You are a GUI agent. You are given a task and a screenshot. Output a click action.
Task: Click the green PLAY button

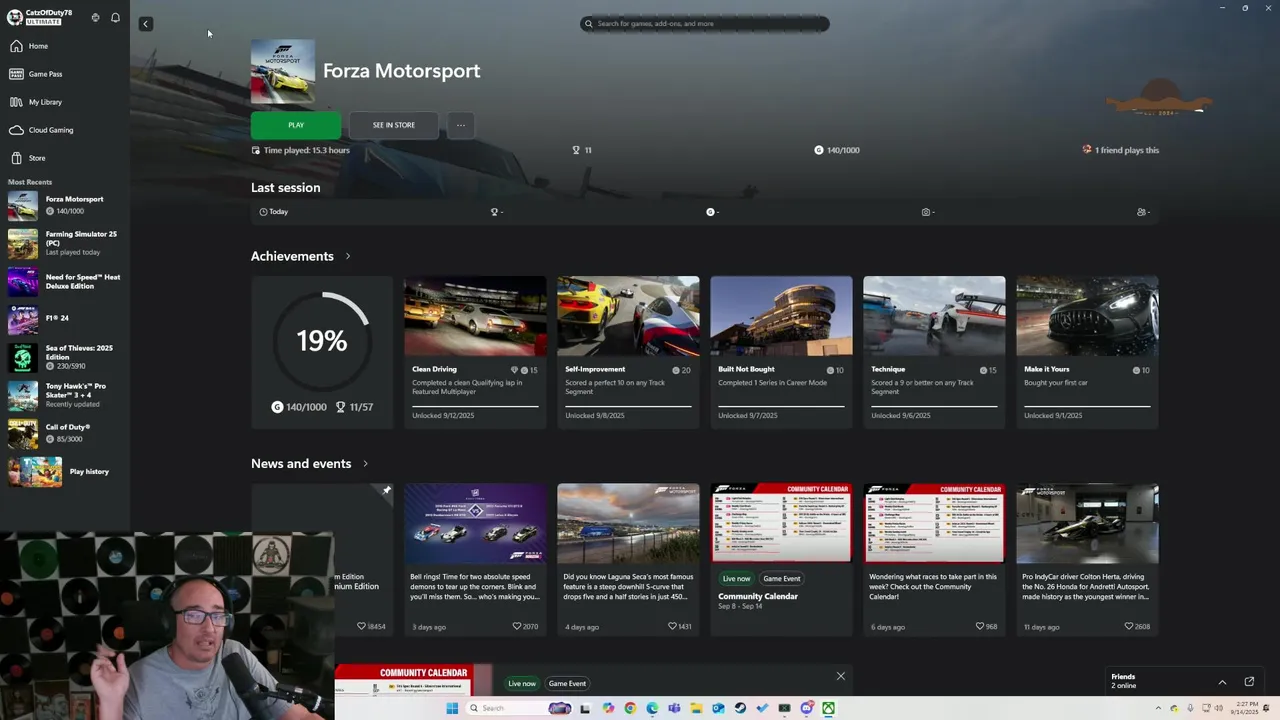click(296, 125)
